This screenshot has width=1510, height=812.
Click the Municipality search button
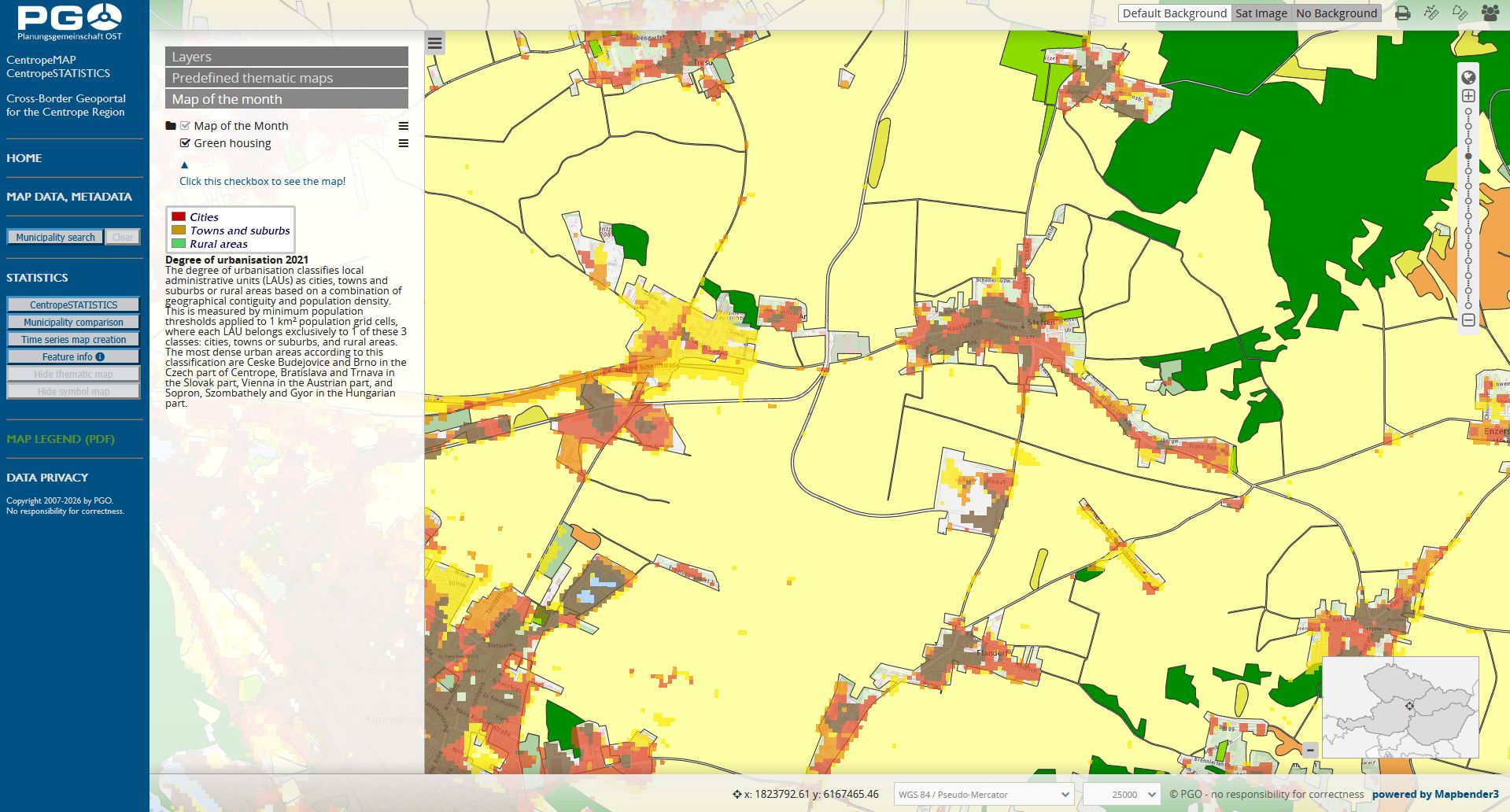(x=55, y=237)
